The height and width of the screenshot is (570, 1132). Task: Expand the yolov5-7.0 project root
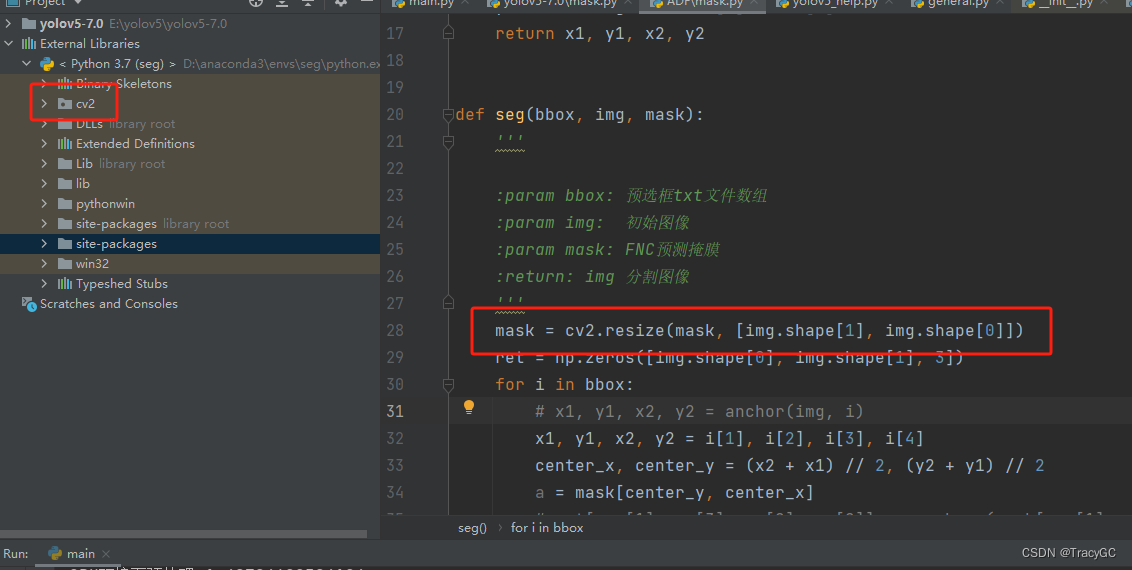(x=9, y=24)
